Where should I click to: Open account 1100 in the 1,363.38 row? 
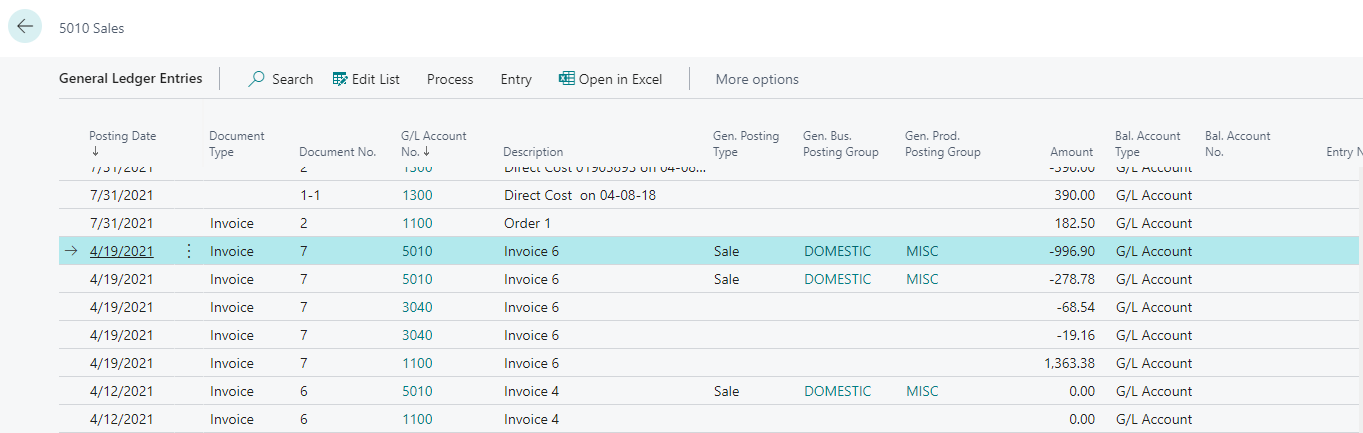(417, 363)
